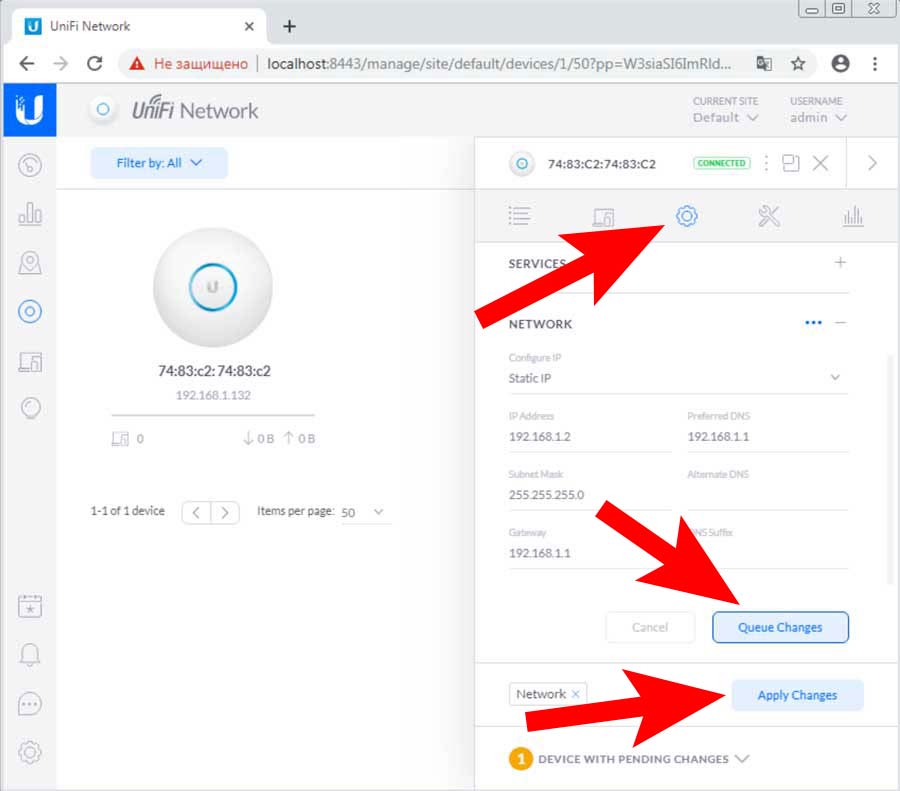Open the browser profile icon
The width and height of the screenshot is (900, 791).
coord(840,63)
